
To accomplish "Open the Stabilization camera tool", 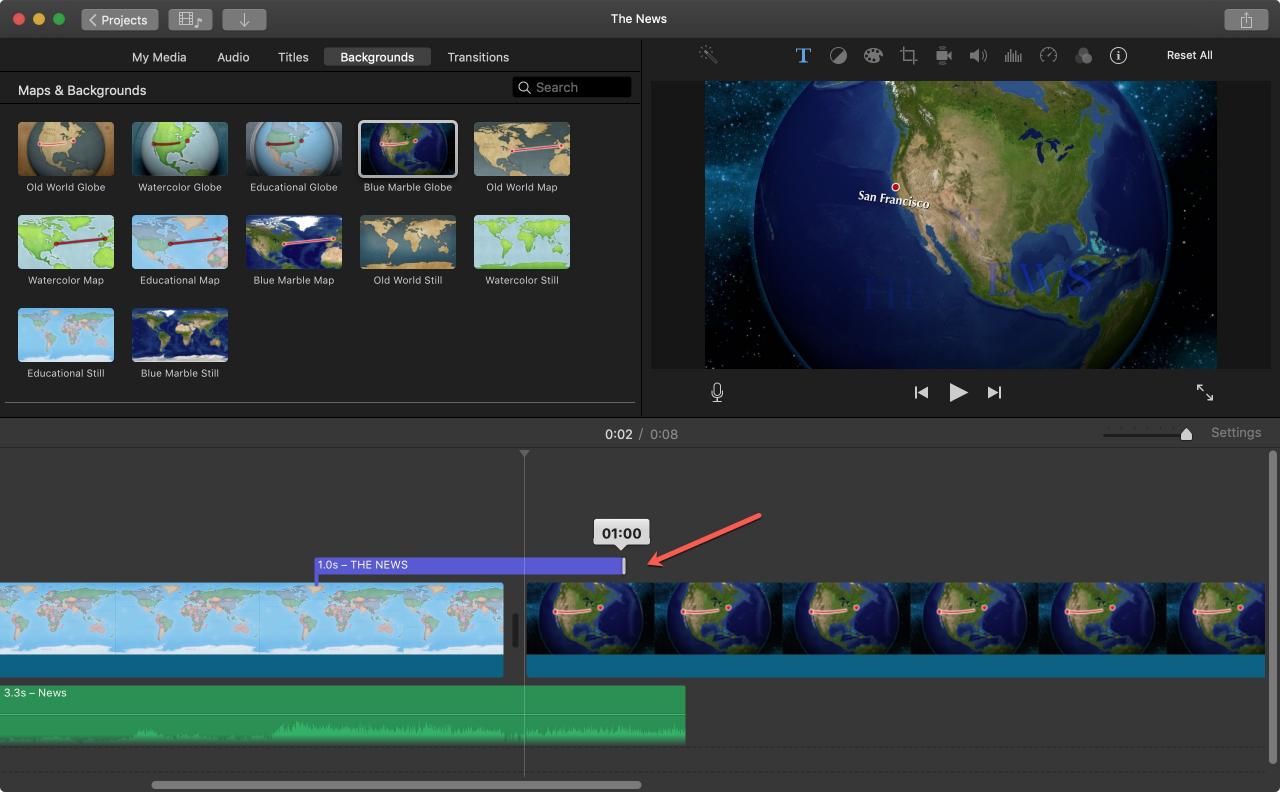I will coord(943,56).
